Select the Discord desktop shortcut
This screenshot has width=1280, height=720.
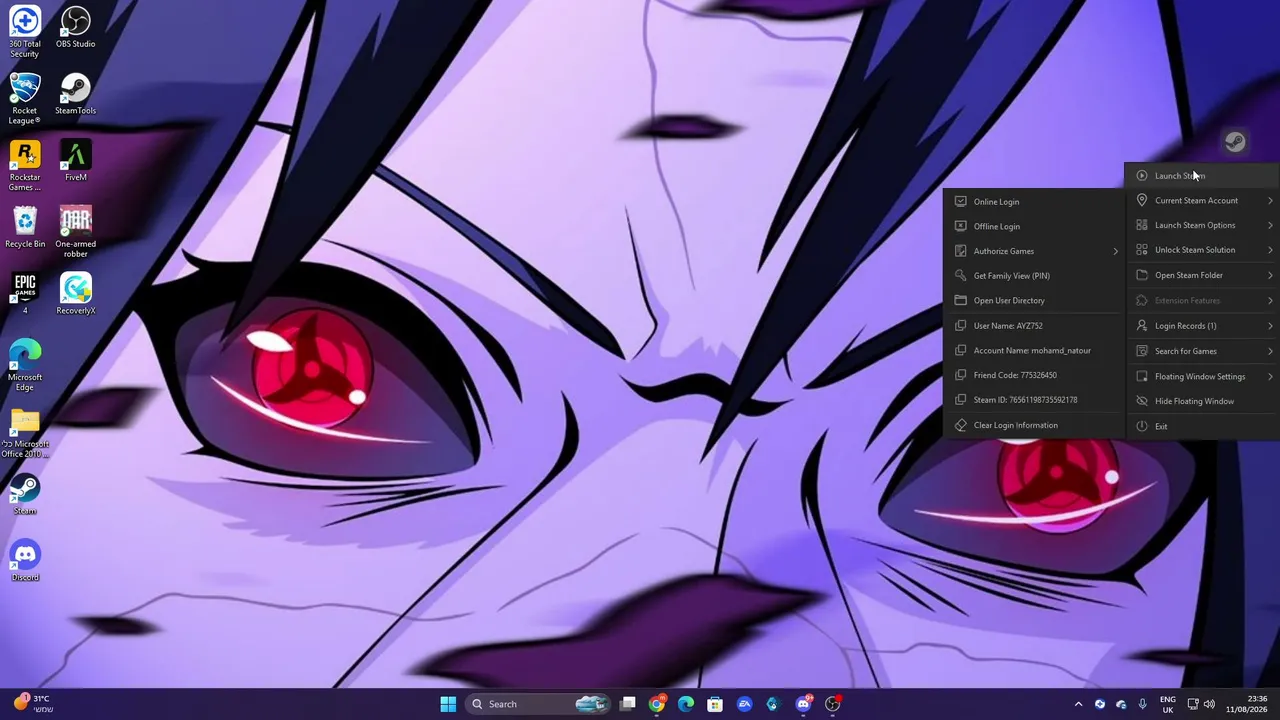coord(25,561)
